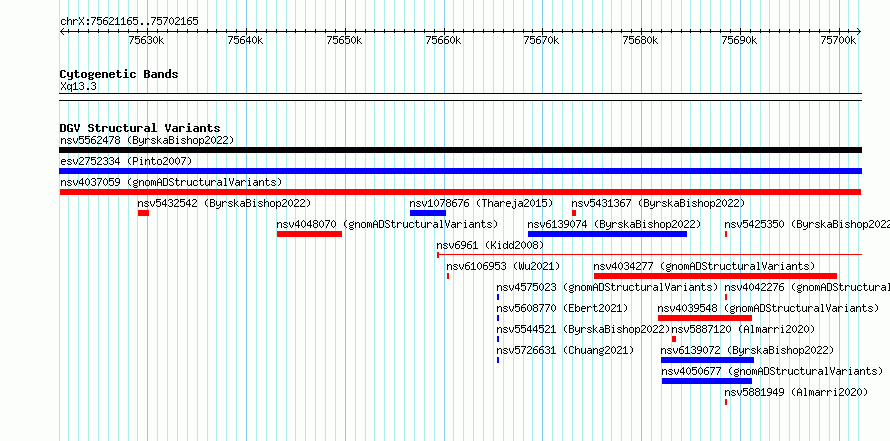This screenshot has height=441, width=890.
Task: Click the blue nsv5544521 marker
Action: pyautogui.click(x=498, y=339)
